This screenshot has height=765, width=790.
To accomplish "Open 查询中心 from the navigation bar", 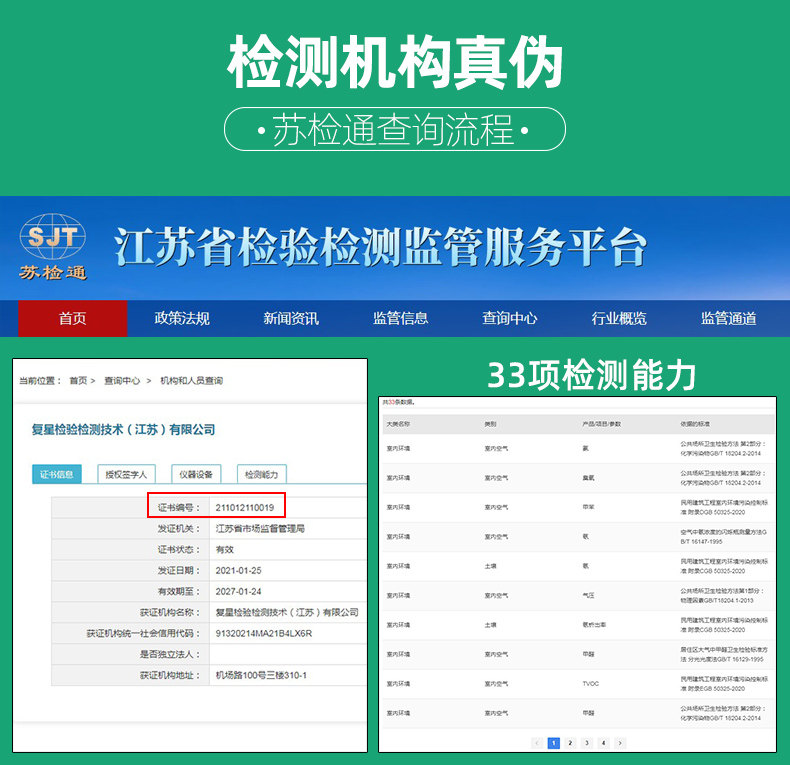I will 510,318.
